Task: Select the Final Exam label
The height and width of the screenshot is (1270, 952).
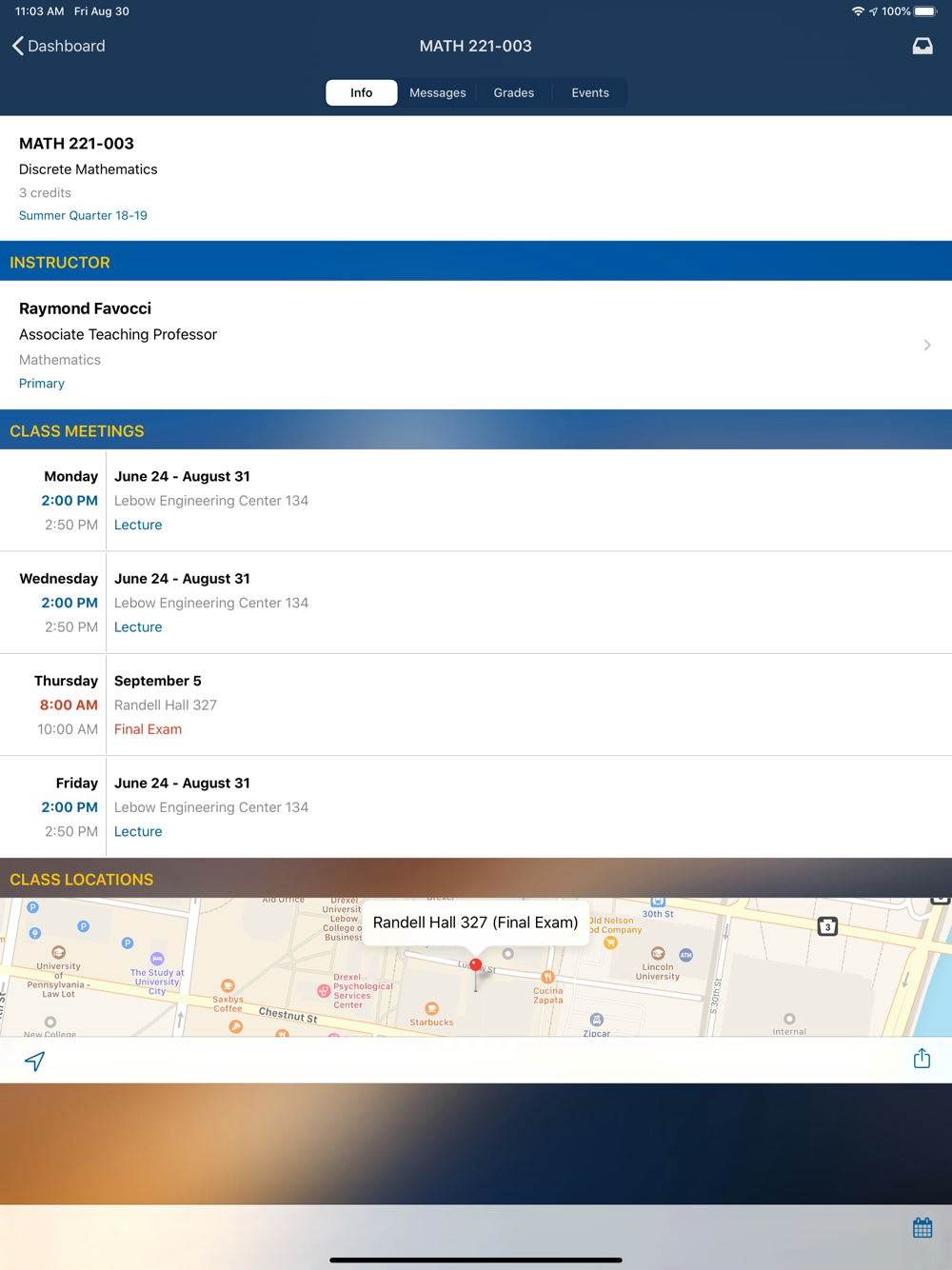Action: (x=148, y=729)
